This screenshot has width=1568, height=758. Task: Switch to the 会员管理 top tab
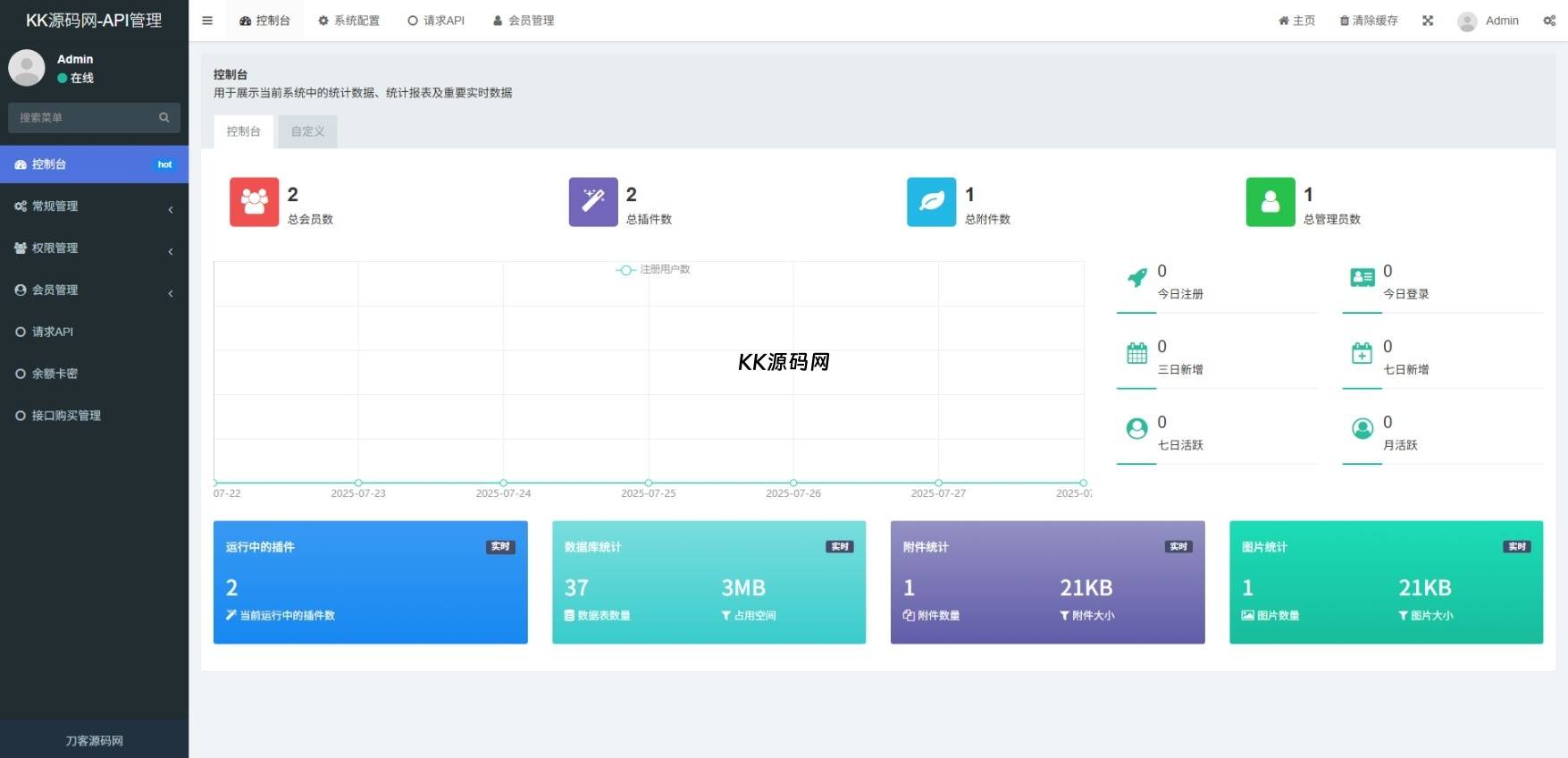pyautogui.click(x=524, y=21)
